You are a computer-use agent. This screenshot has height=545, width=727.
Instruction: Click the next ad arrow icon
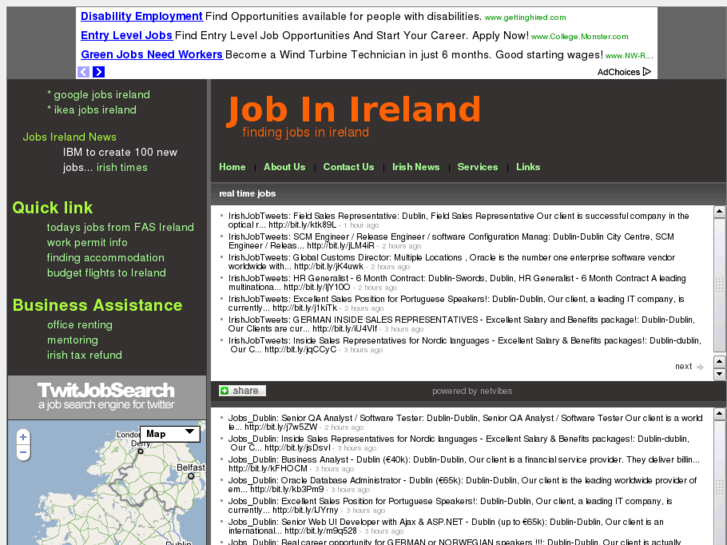(x=99, y=71)
